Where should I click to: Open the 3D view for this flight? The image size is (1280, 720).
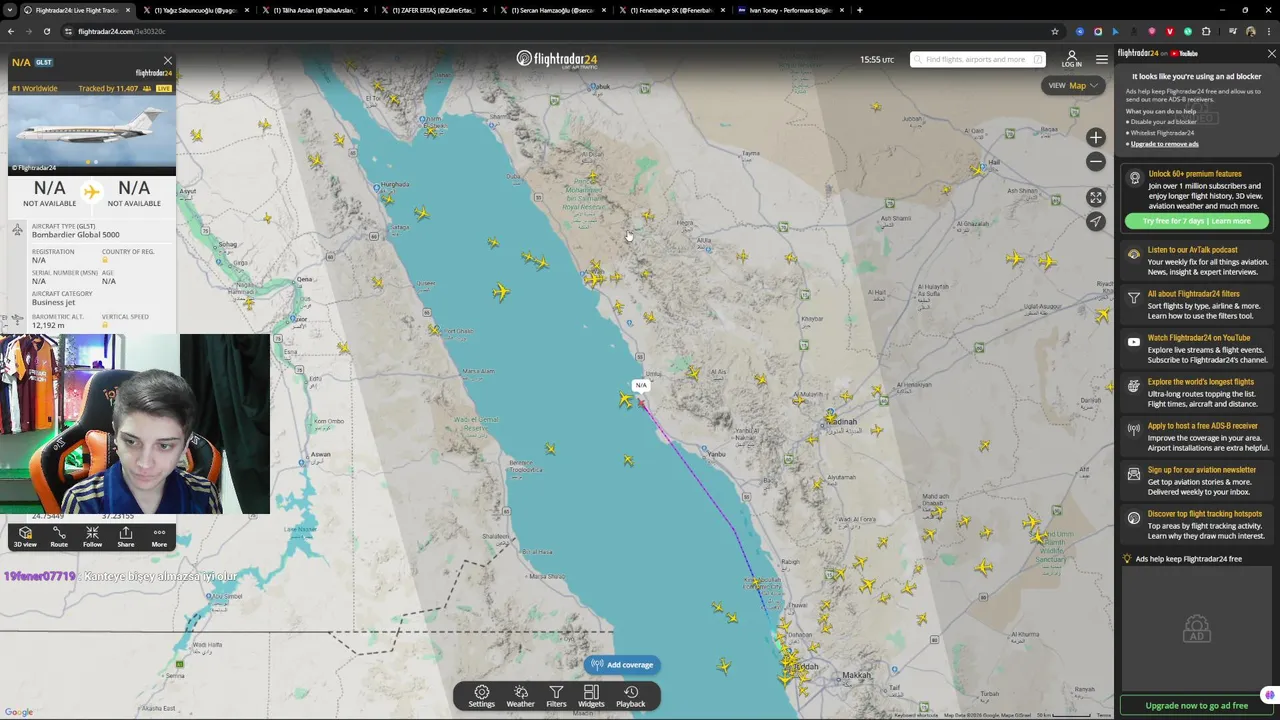click(x=25, y=537)
